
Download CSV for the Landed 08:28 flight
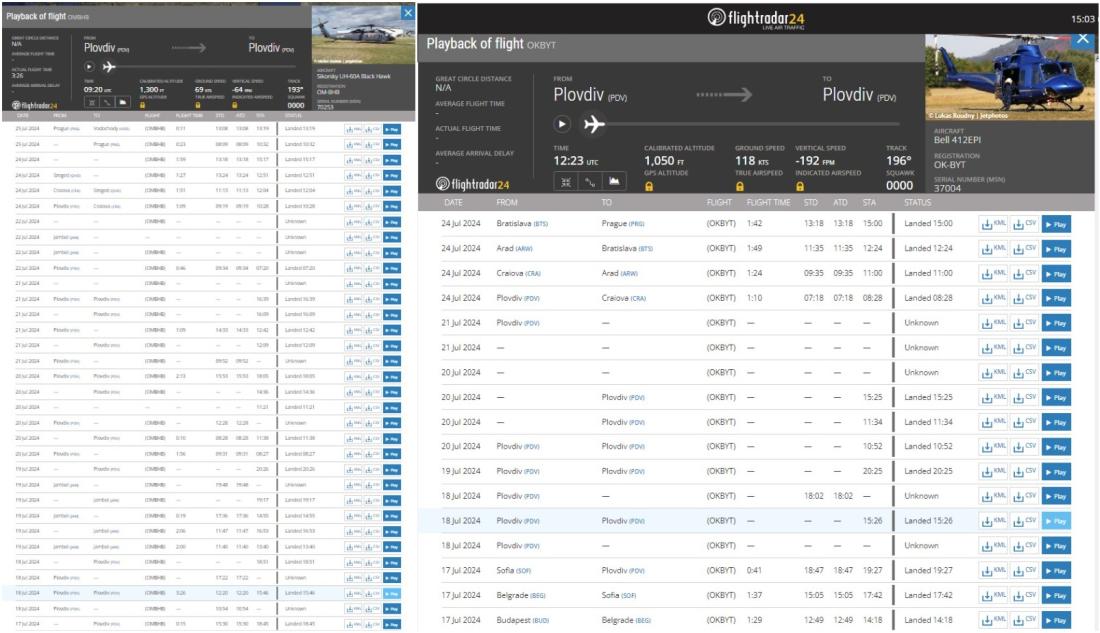coord(1024,298)
